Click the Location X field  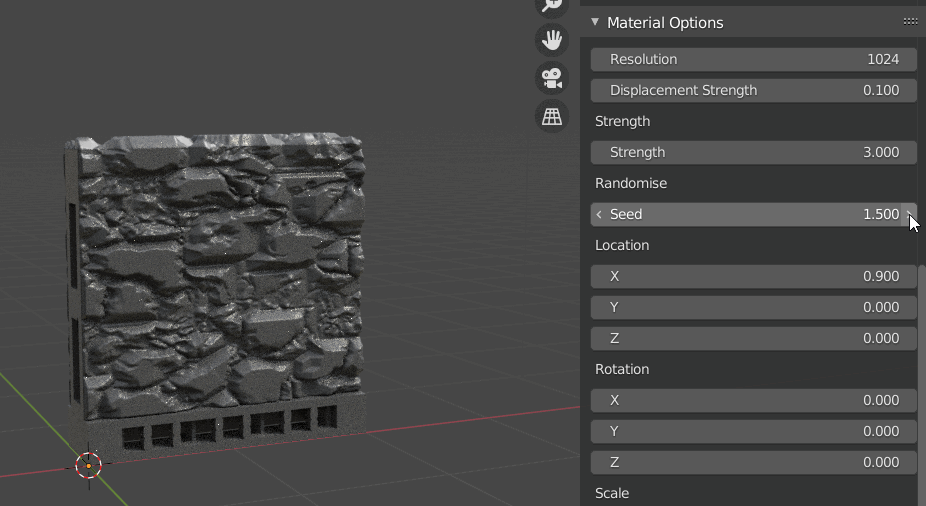coord(754,276)
